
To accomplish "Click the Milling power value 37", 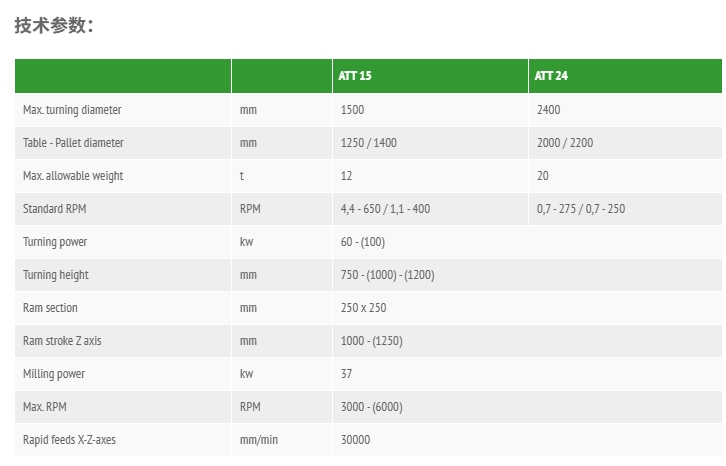I will (346, 374).
